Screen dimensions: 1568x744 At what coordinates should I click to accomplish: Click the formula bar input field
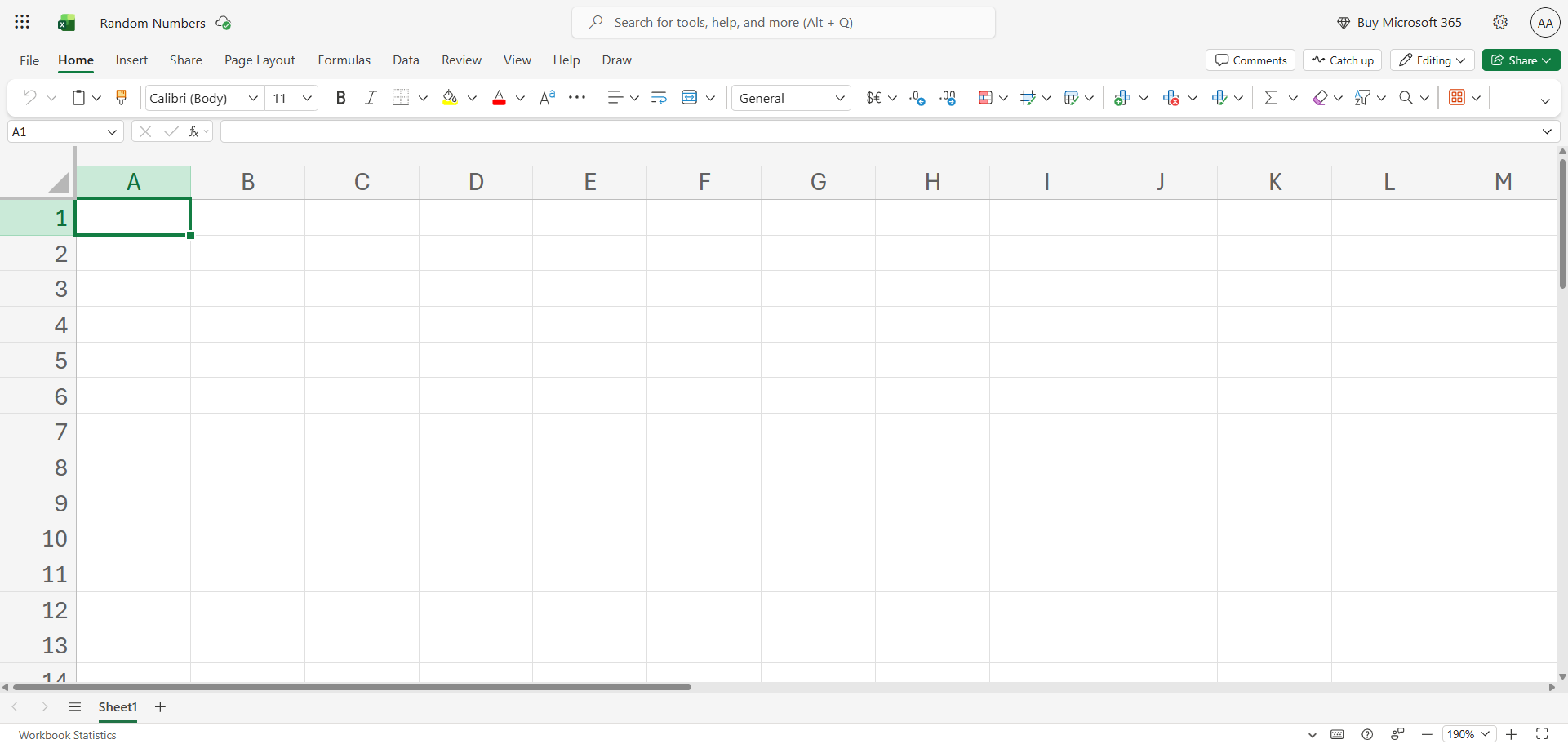click(880, 131)
